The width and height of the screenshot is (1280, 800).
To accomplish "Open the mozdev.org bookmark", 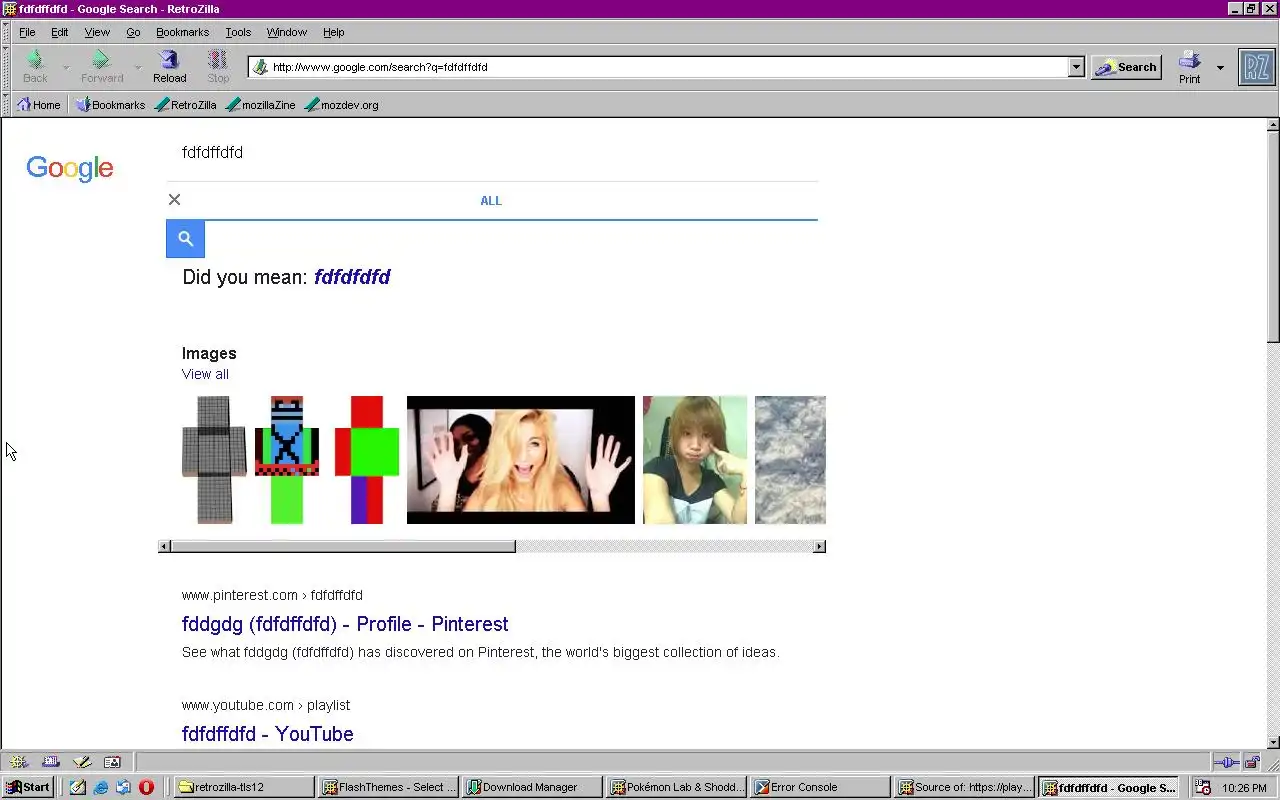I will pyautogui.click(x=341, y=104).
